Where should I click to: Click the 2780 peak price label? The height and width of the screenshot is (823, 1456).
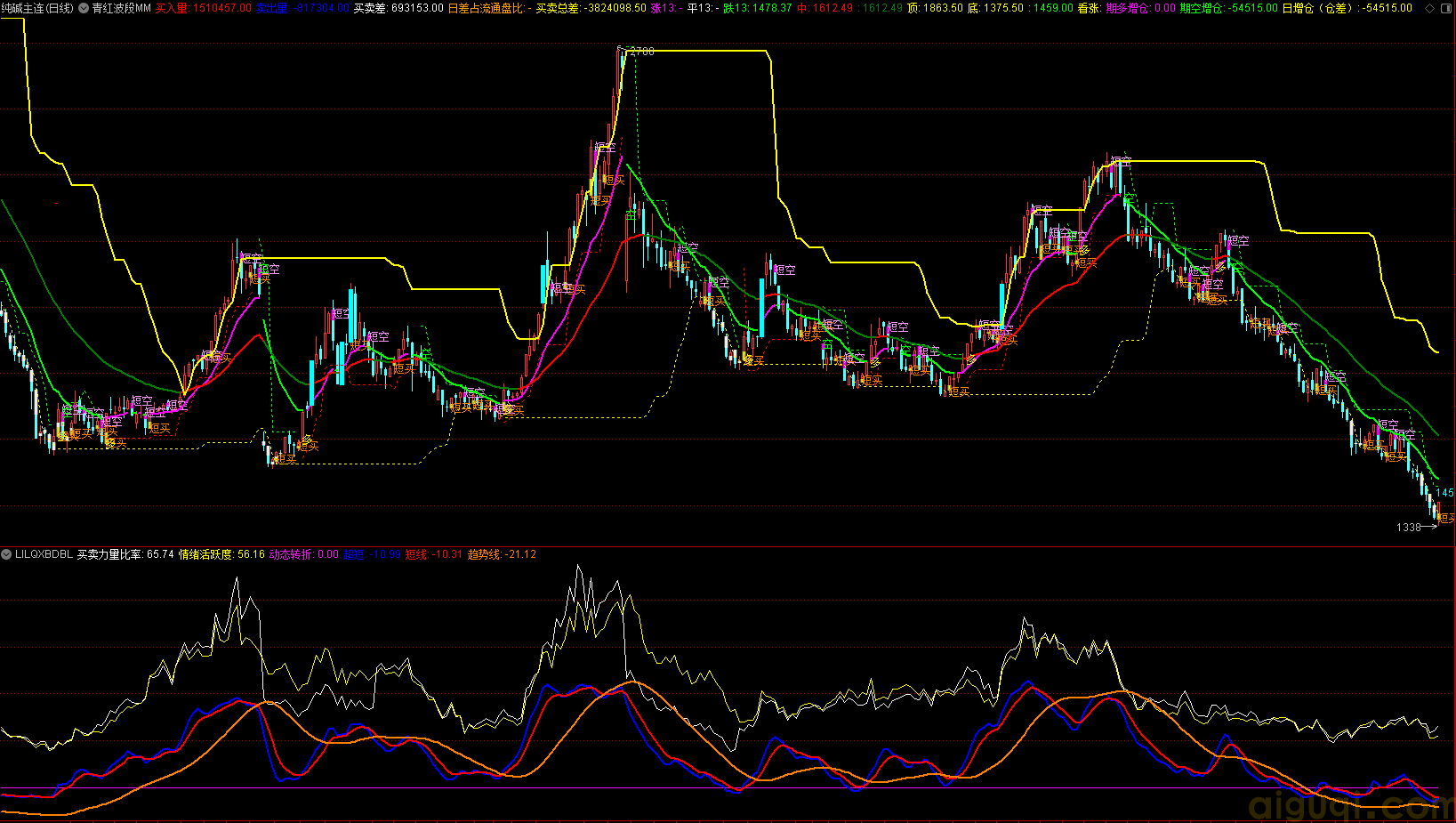point(641,52)
